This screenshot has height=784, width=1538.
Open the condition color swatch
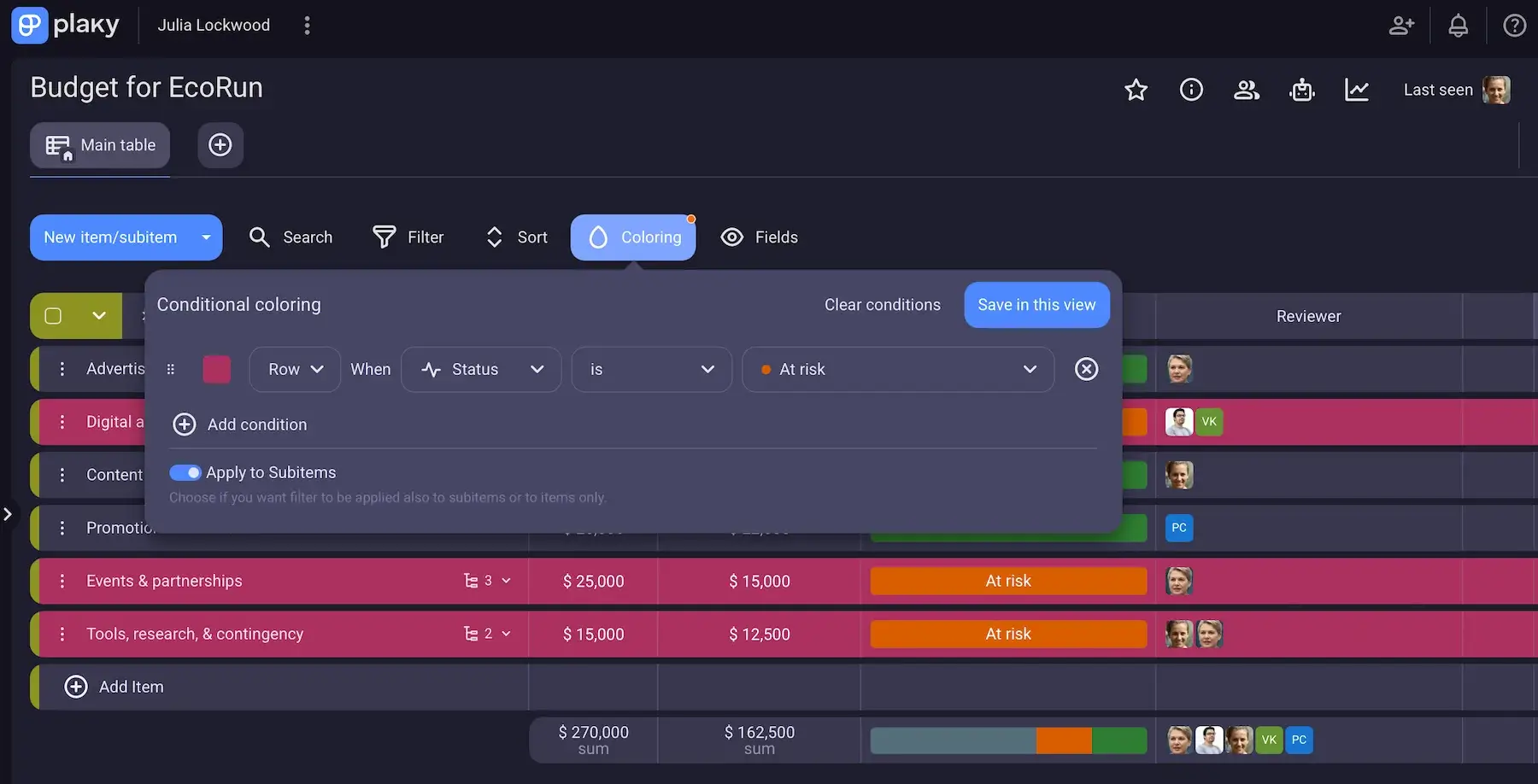click(x=217, y=369)
